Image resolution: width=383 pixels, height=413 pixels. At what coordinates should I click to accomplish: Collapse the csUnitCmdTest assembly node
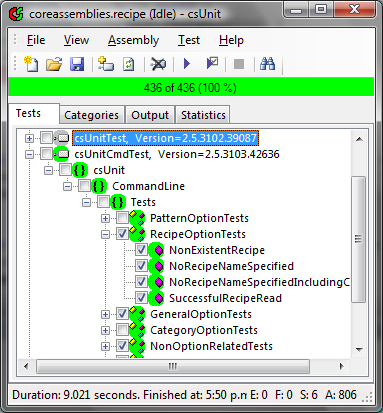[x=30, y=154]
